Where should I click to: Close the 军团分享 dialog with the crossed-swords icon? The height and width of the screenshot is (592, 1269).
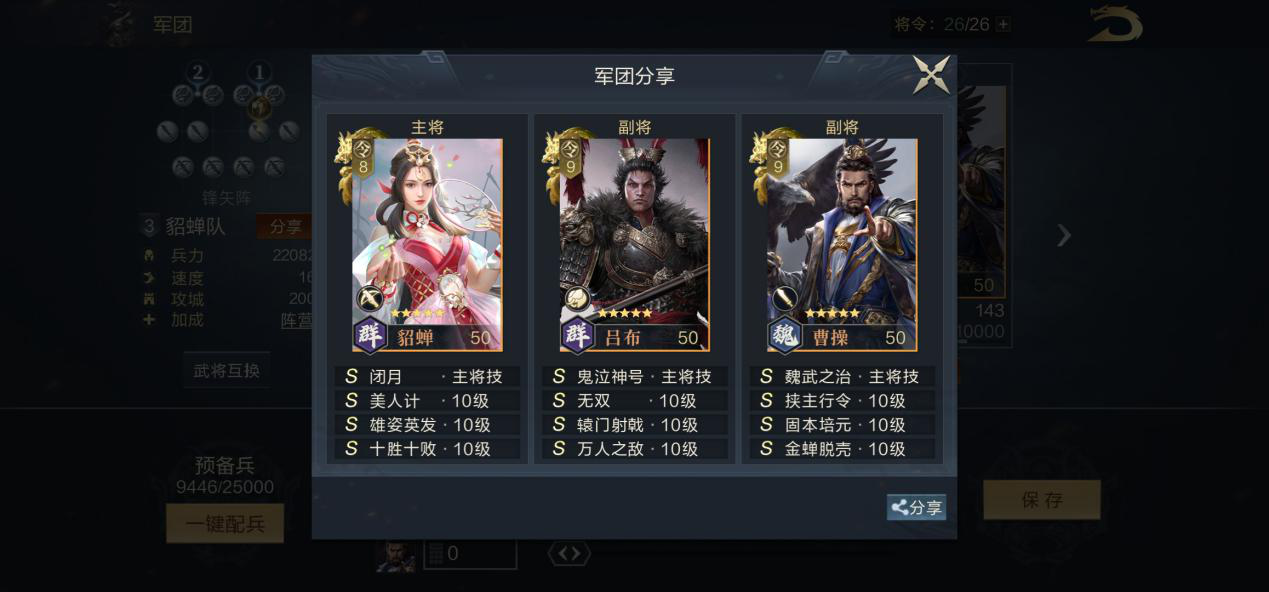(931, 75)
